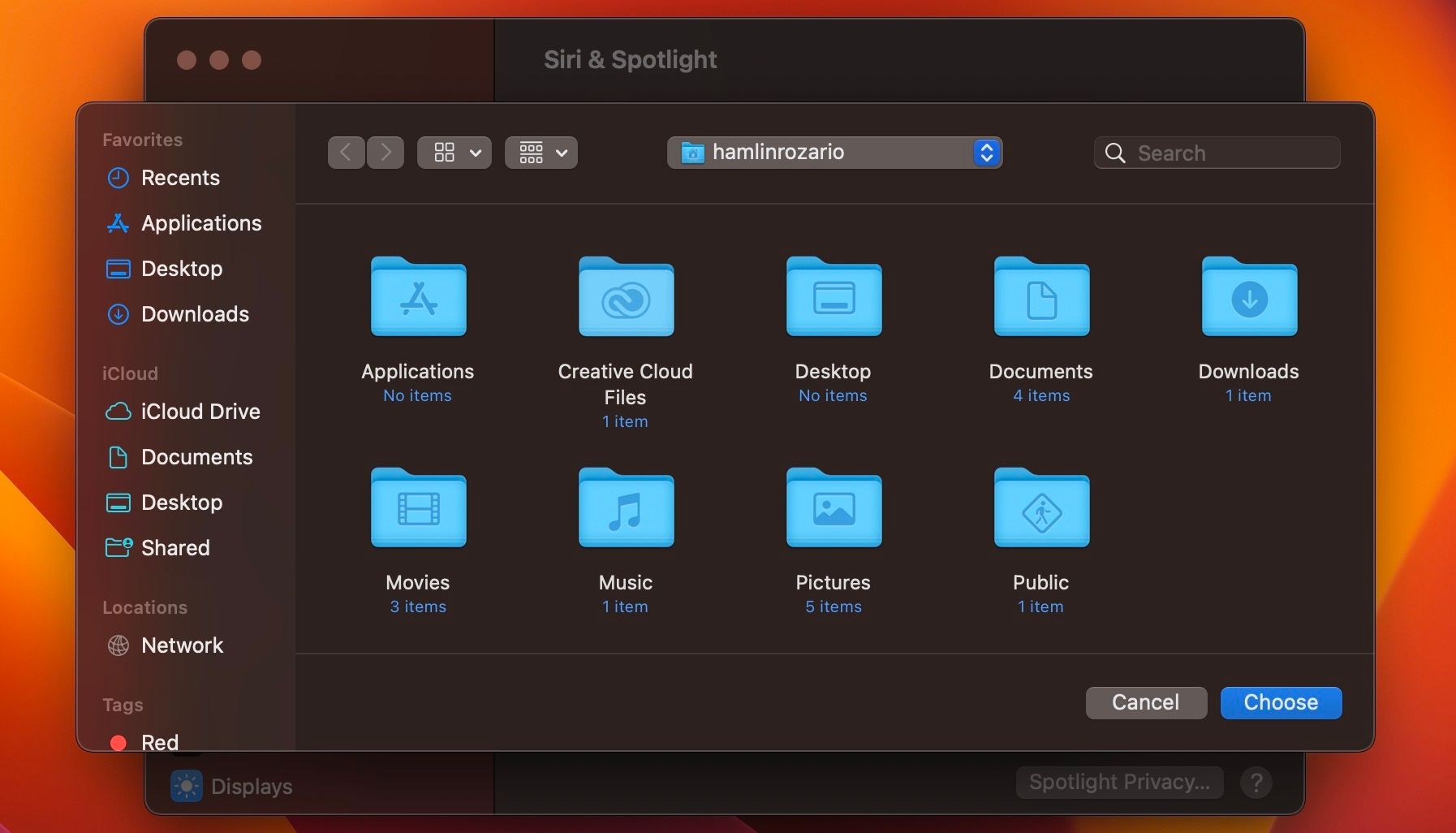Open the grouping options dropdown
The image size is (1456, 833).
(541, 153)
